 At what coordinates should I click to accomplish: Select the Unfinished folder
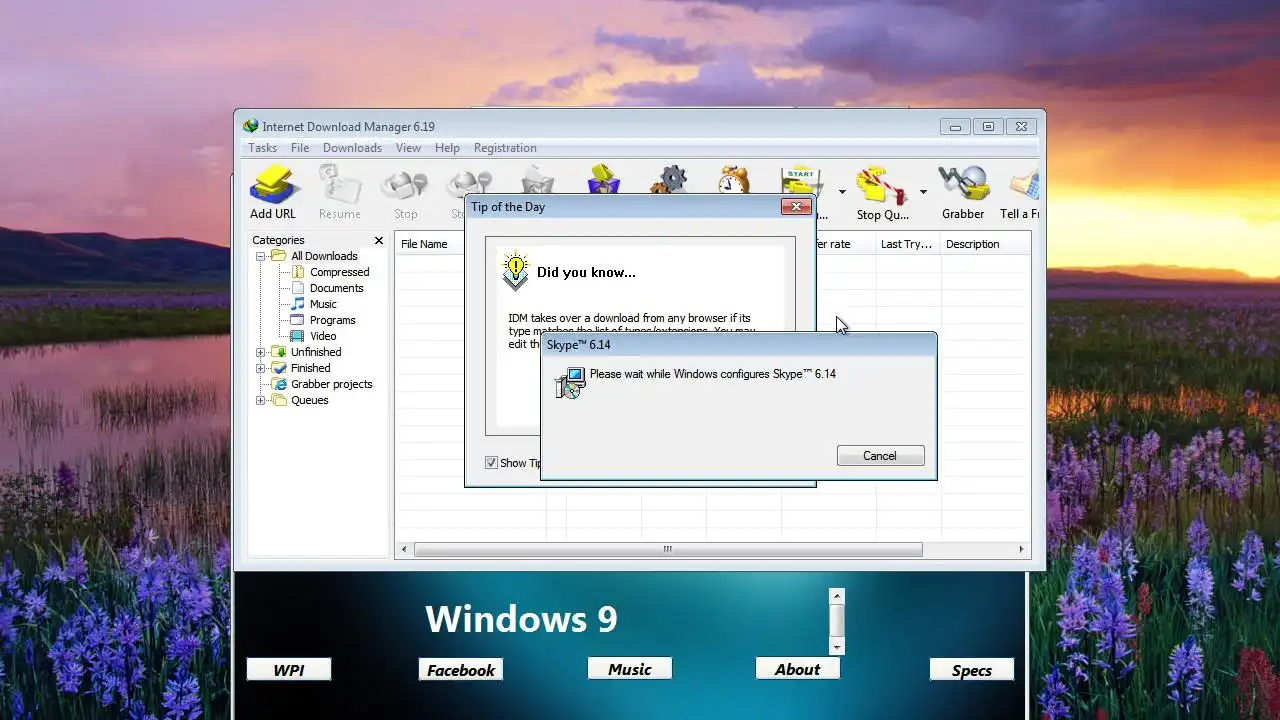point(316,352)
